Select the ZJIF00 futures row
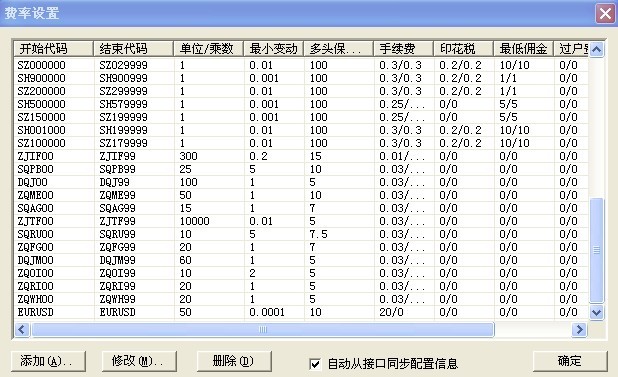The width and height of the screenshot is (618, 377). 302,156
